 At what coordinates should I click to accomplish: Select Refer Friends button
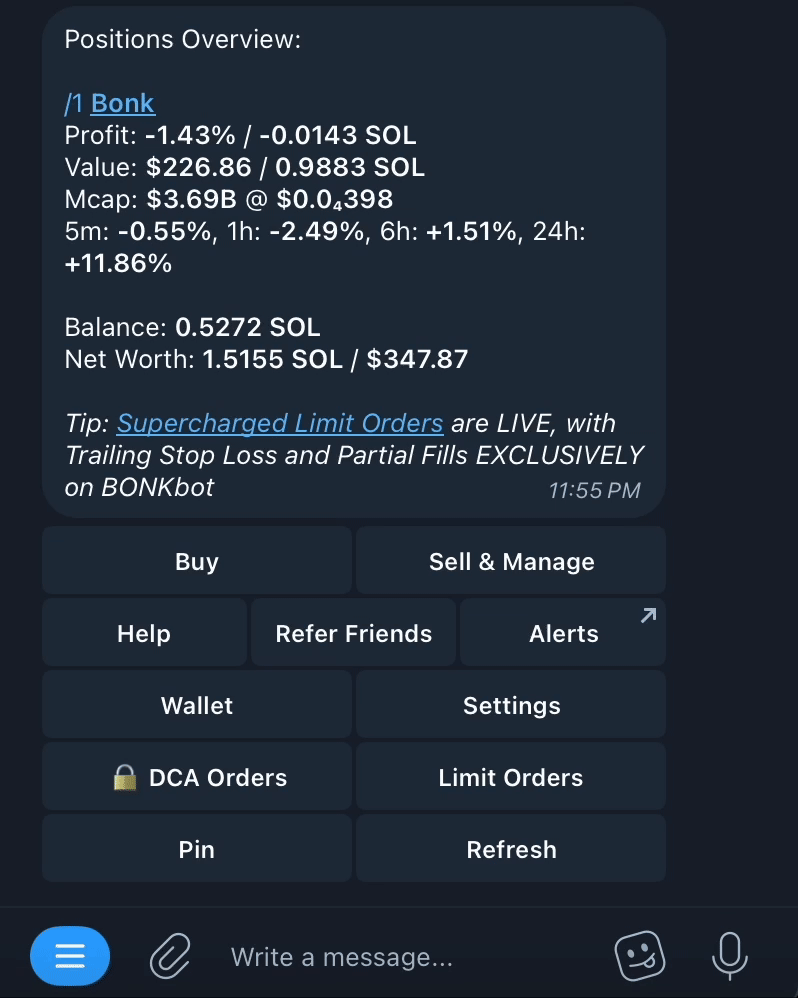point(354,634)
